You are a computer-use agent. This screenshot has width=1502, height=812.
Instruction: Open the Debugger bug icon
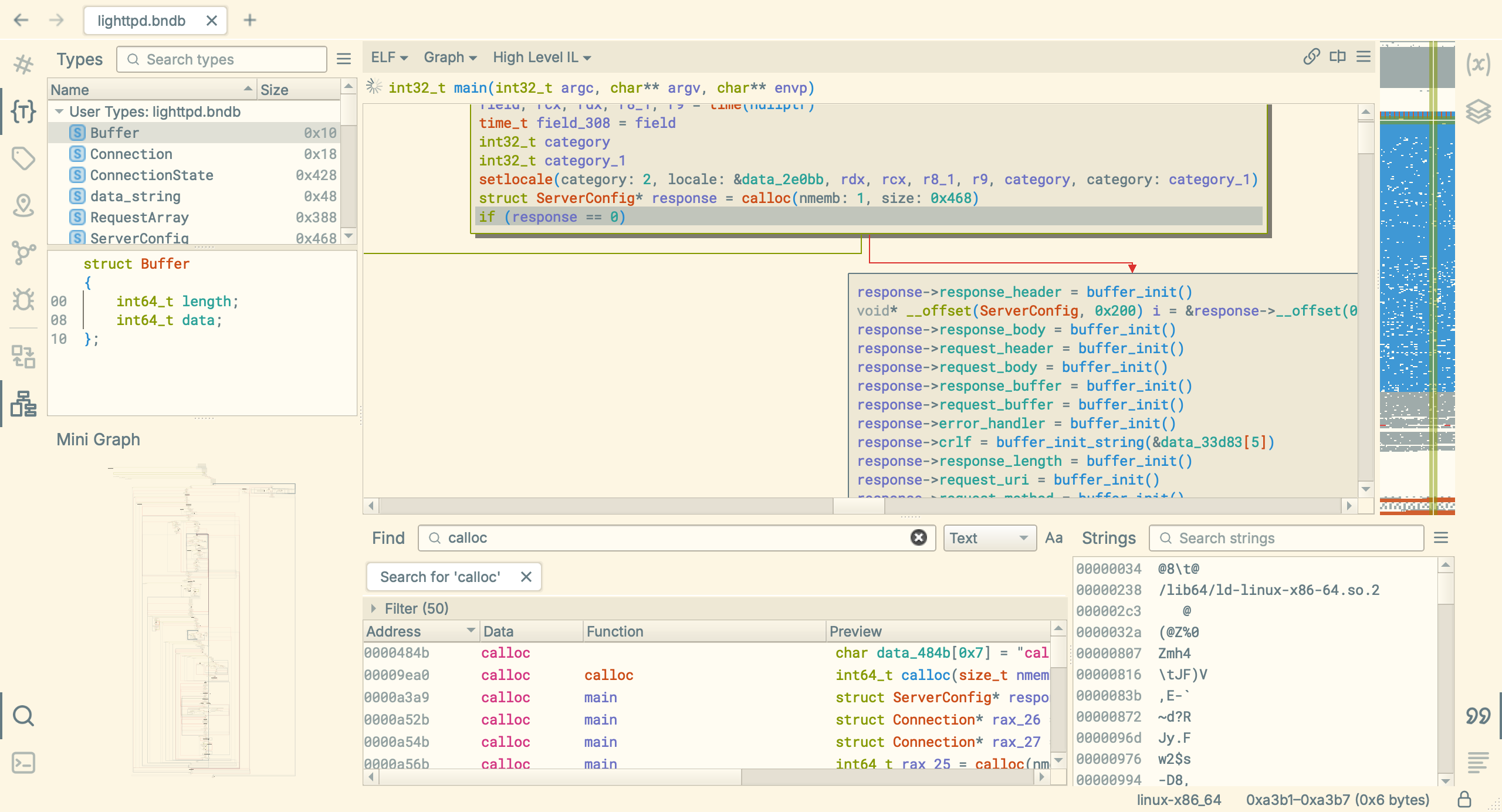point(23,299)
